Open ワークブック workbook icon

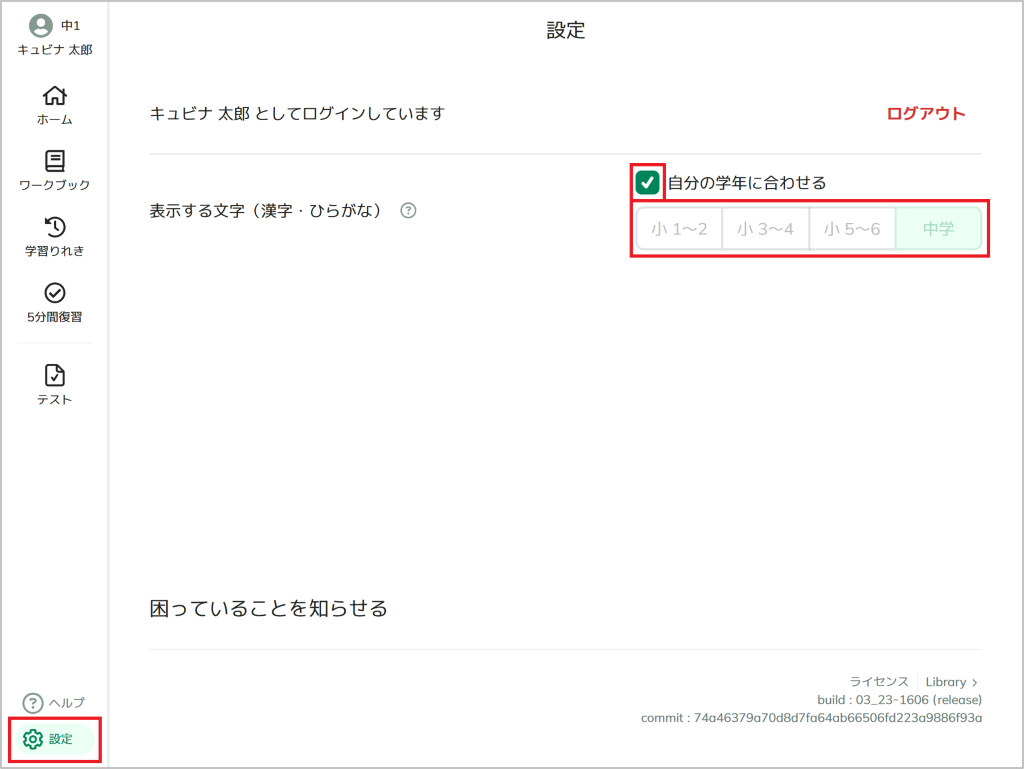55,161
